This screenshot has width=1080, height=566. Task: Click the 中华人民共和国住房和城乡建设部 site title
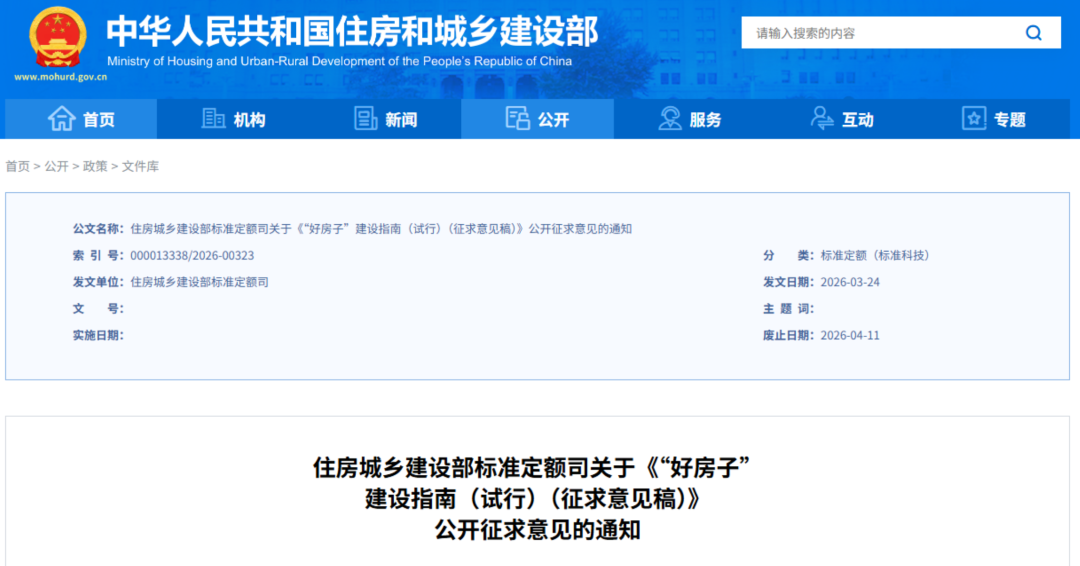[x=352, y=31]
